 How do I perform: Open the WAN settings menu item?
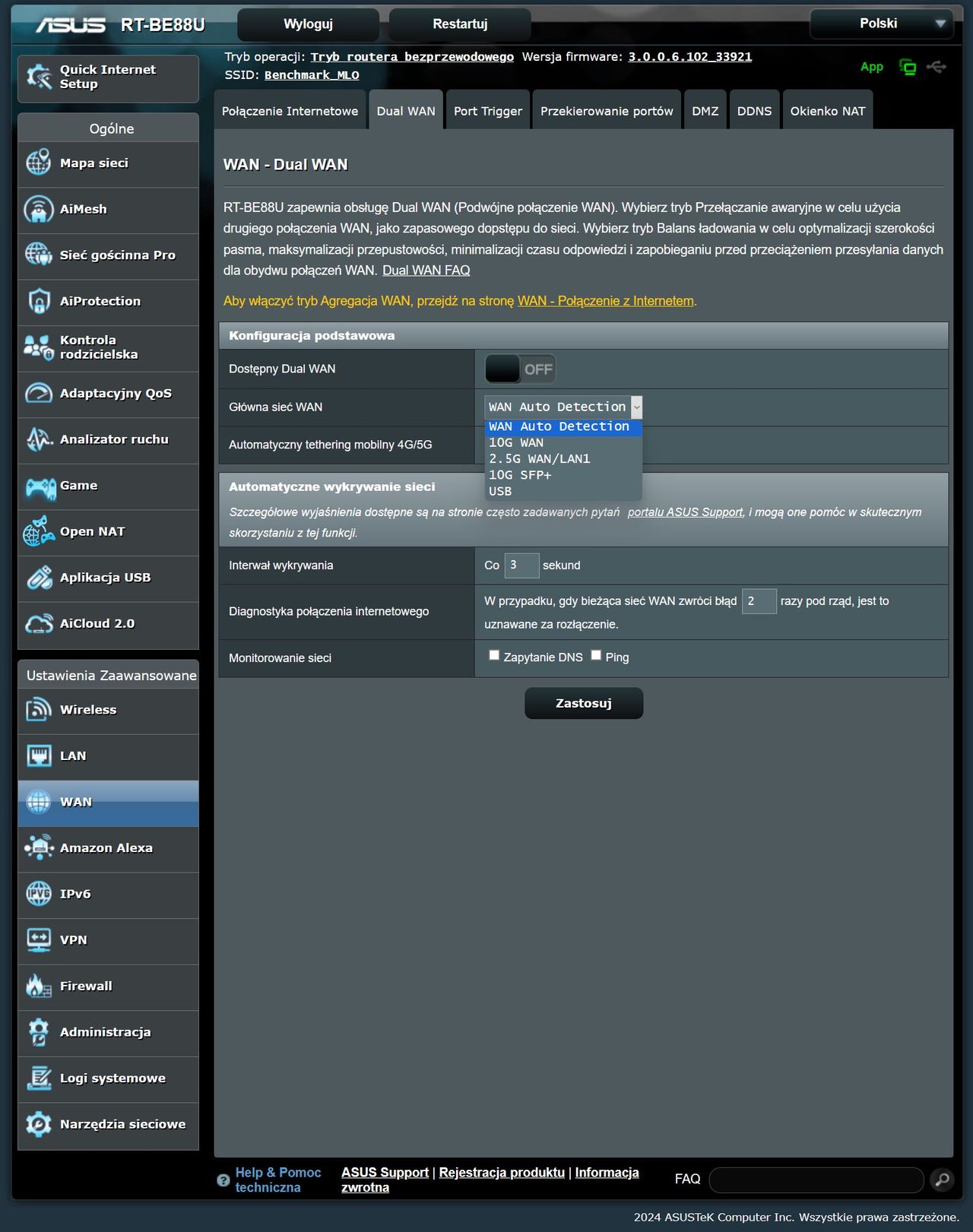[x=109, y=803]
